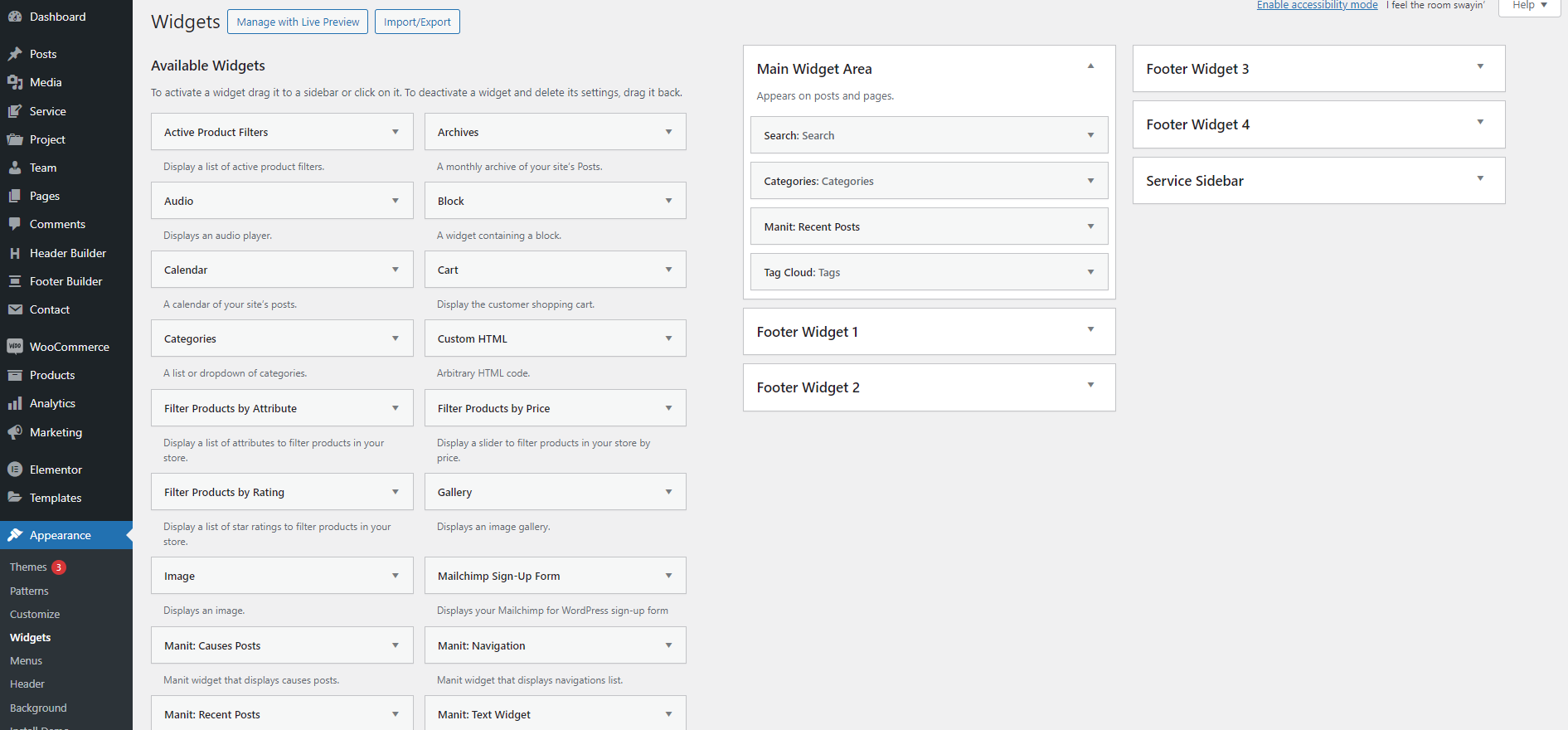Click the Posts pushpin icon

coord(15,54)
